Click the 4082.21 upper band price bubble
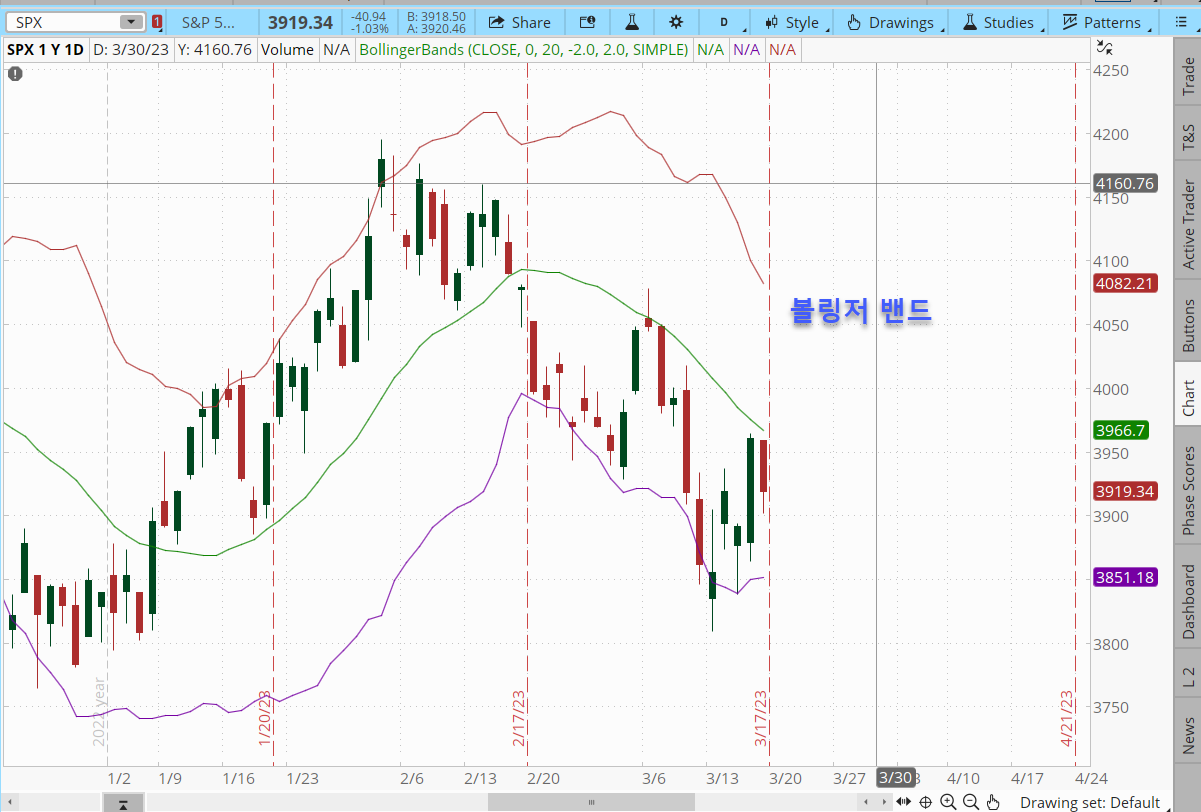Screen dimensions: 1201x812 click(x=1125, y=283)
